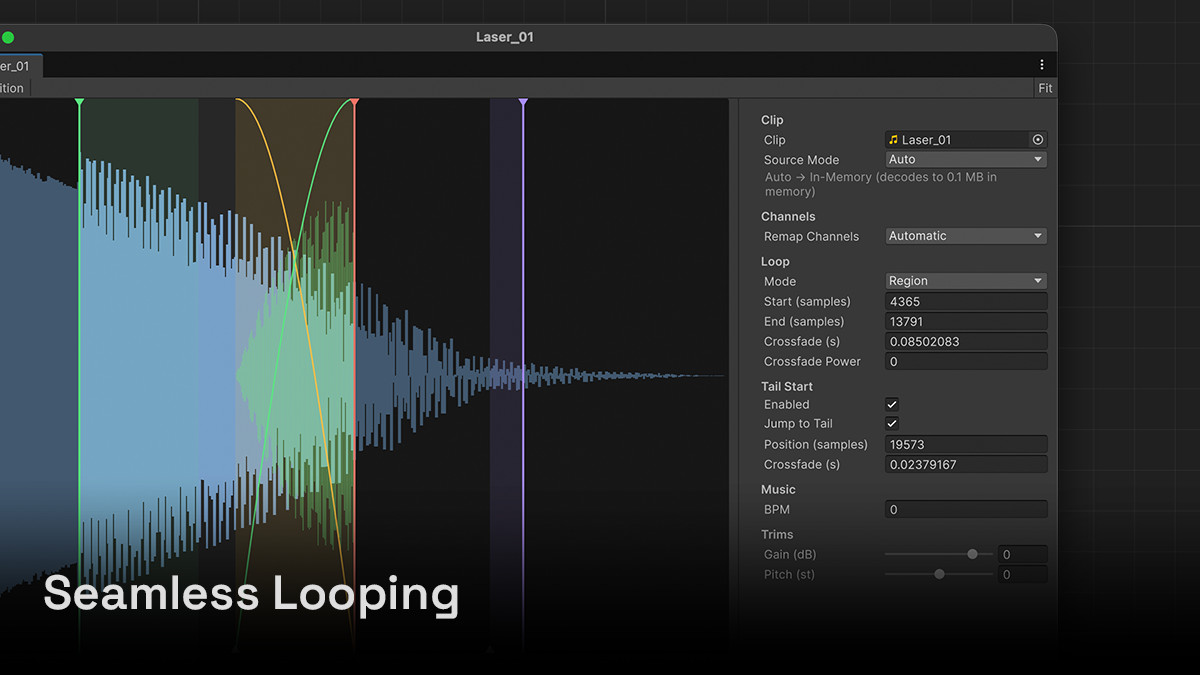Click the Pitch (st) slider handle
The width and height of the screenshot is (1200, 675).
click(x=939, y=574)
